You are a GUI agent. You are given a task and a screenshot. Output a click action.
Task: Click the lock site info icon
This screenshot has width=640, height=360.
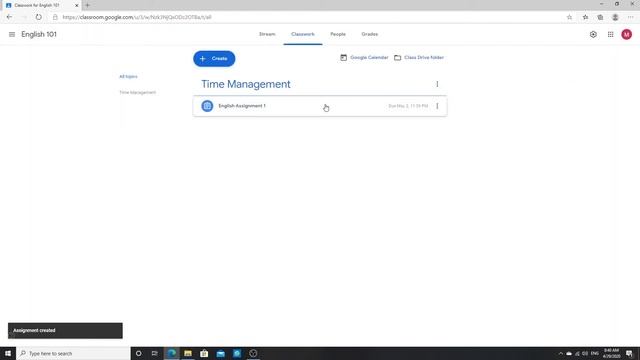(55, 17)
